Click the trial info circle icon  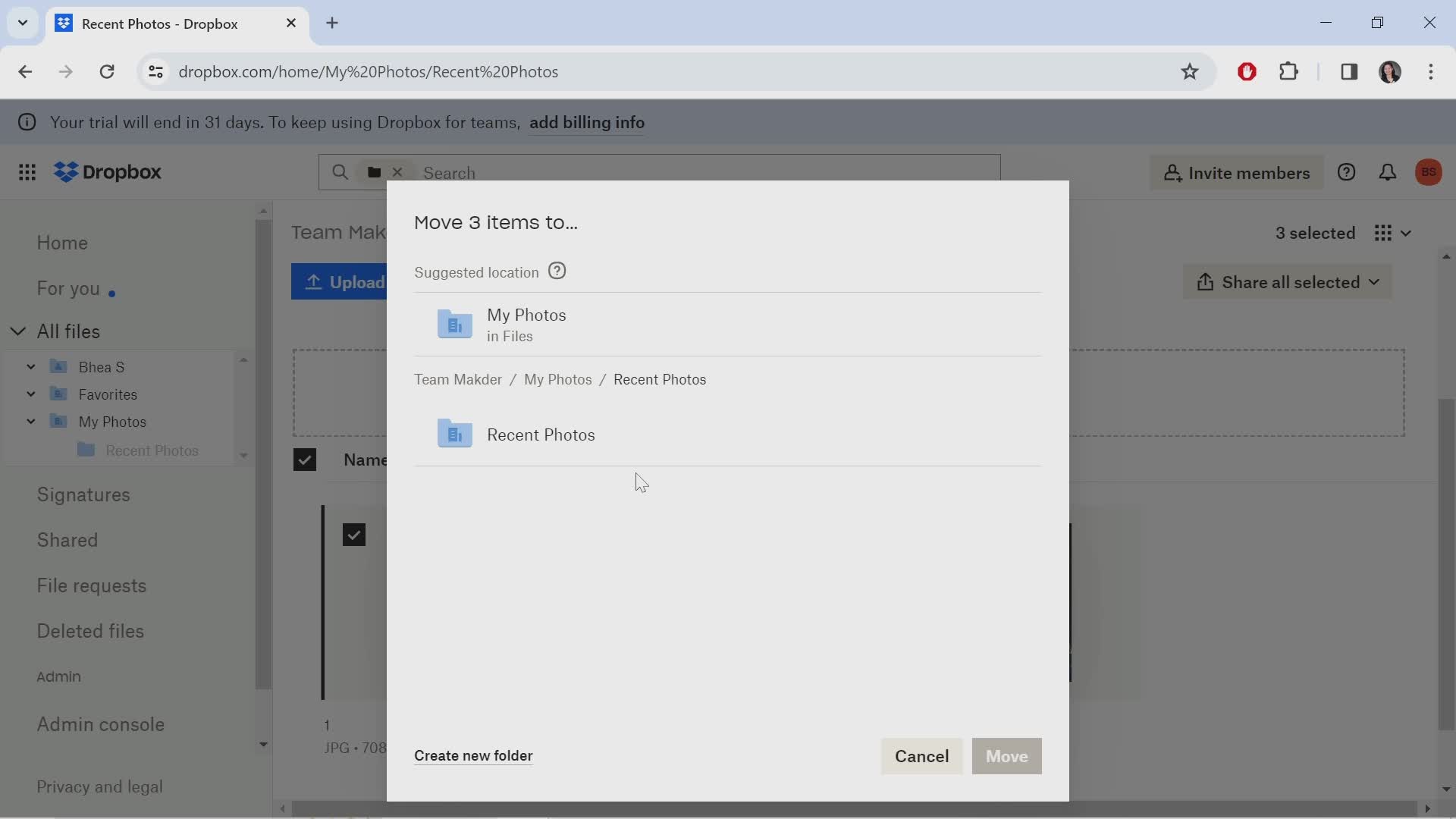coord(27,122)
